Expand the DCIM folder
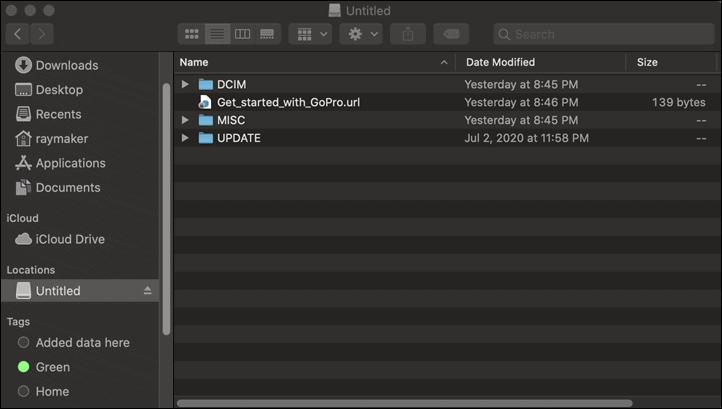The width and height of the screenshot is (722, 409). [185, 84]
